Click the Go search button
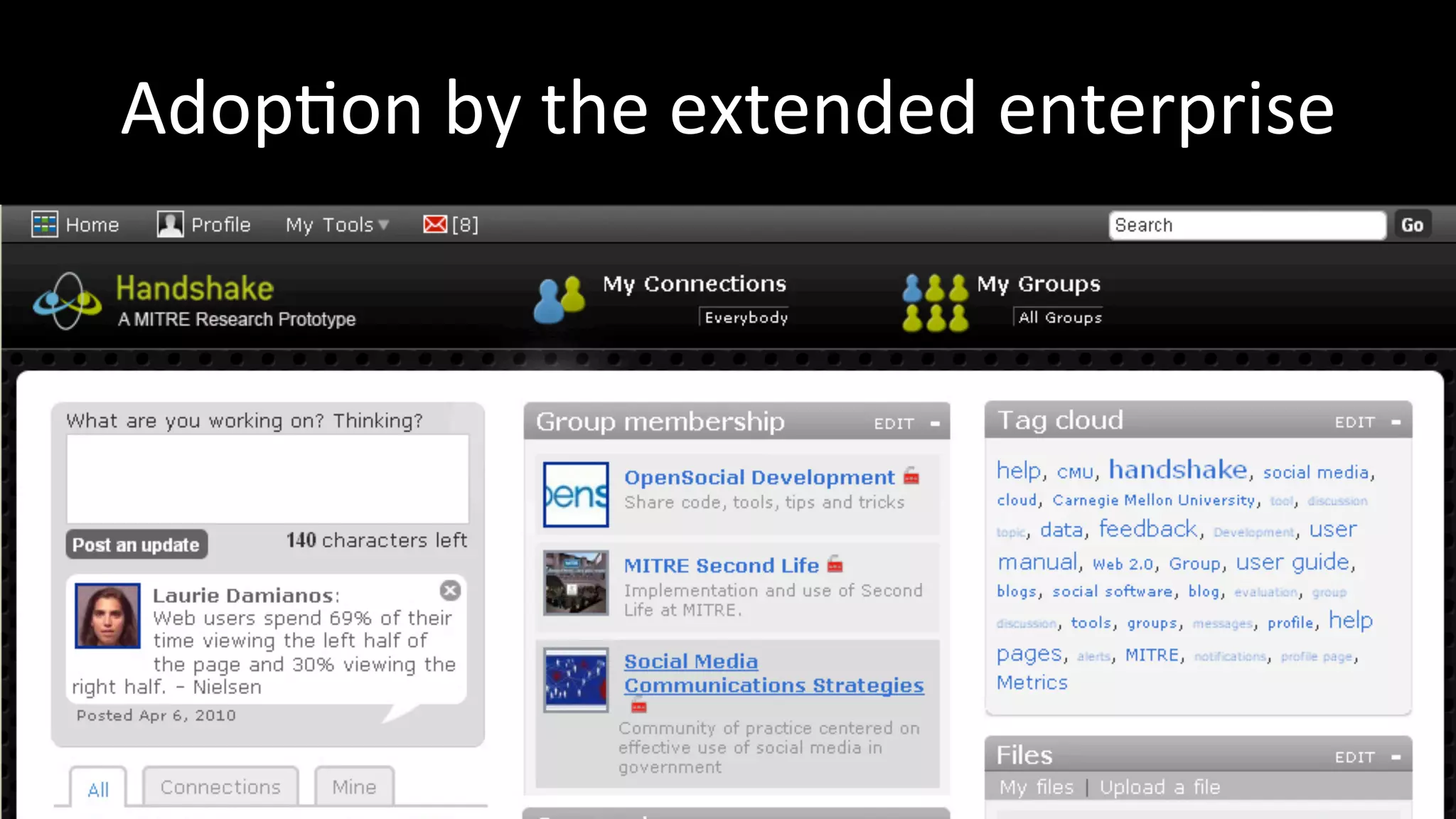Screen dimensions: 1456x819 (1412, 225)
